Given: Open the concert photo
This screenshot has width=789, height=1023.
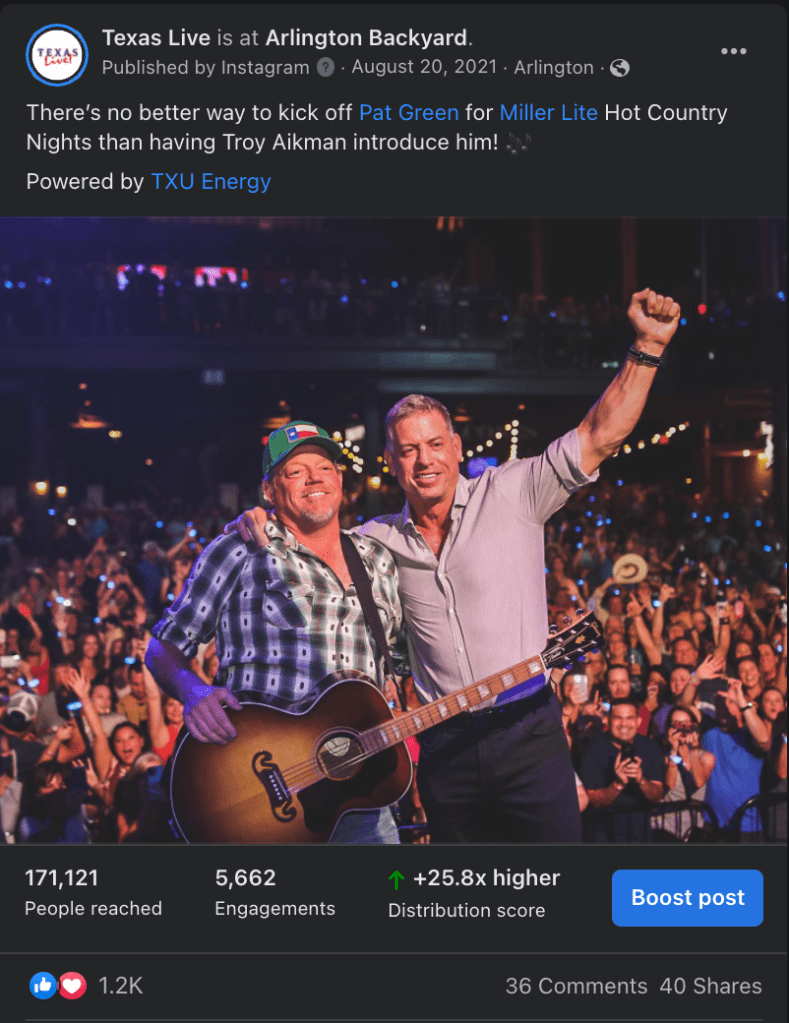Looking at the screenshot, I should coord(394,530).
